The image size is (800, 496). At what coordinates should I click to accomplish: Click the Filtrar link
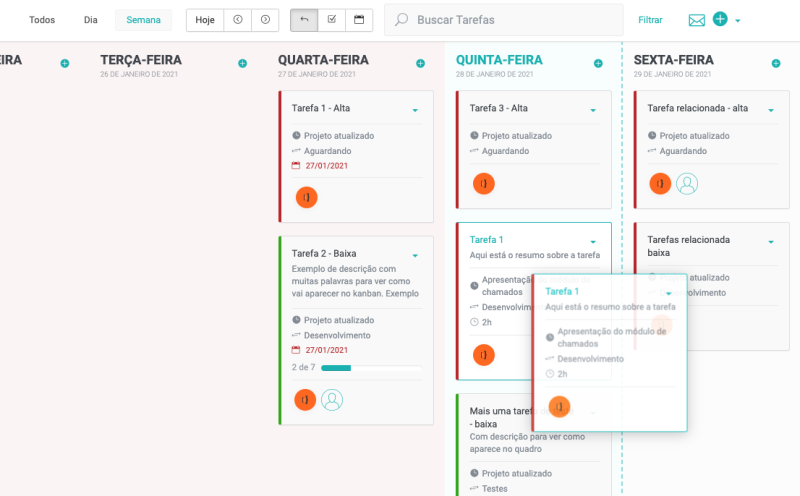[x=650, y=20]
